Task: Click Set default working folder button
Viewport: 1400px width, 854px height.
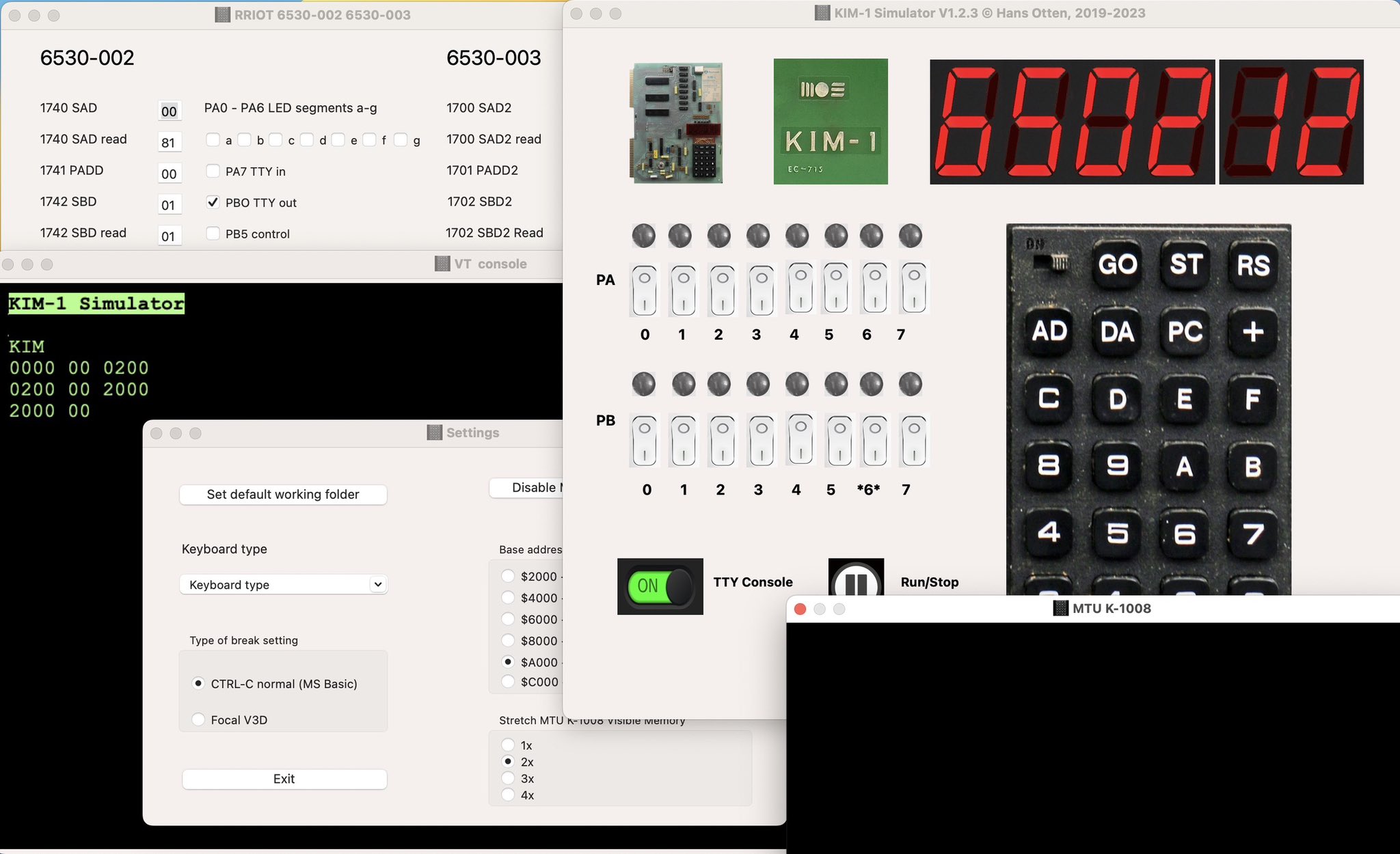Action: 283,494
